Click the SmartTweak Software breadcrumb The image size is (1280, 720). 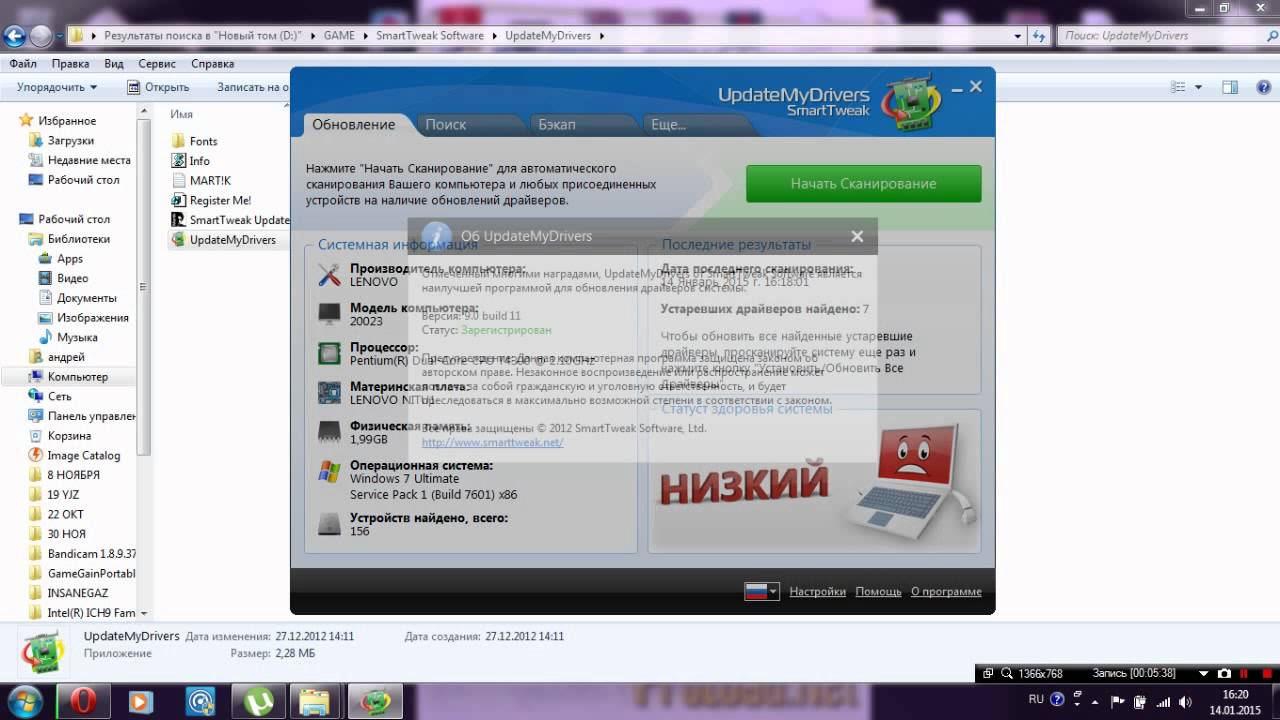point(430,35)
